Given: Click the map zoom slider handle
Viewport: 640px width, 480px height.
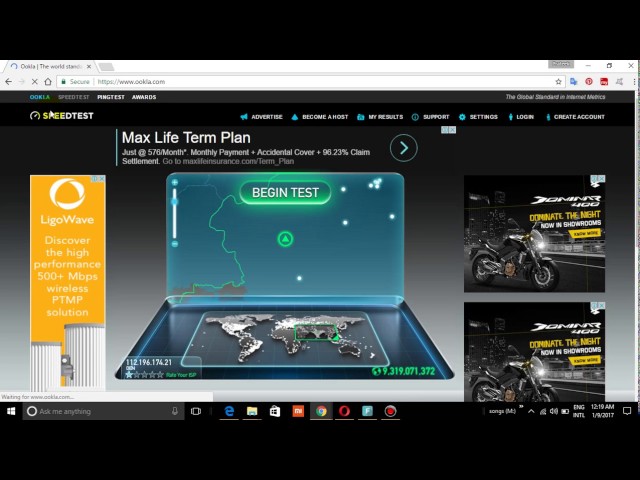Looking at the screenshot, I should (175, 201).
